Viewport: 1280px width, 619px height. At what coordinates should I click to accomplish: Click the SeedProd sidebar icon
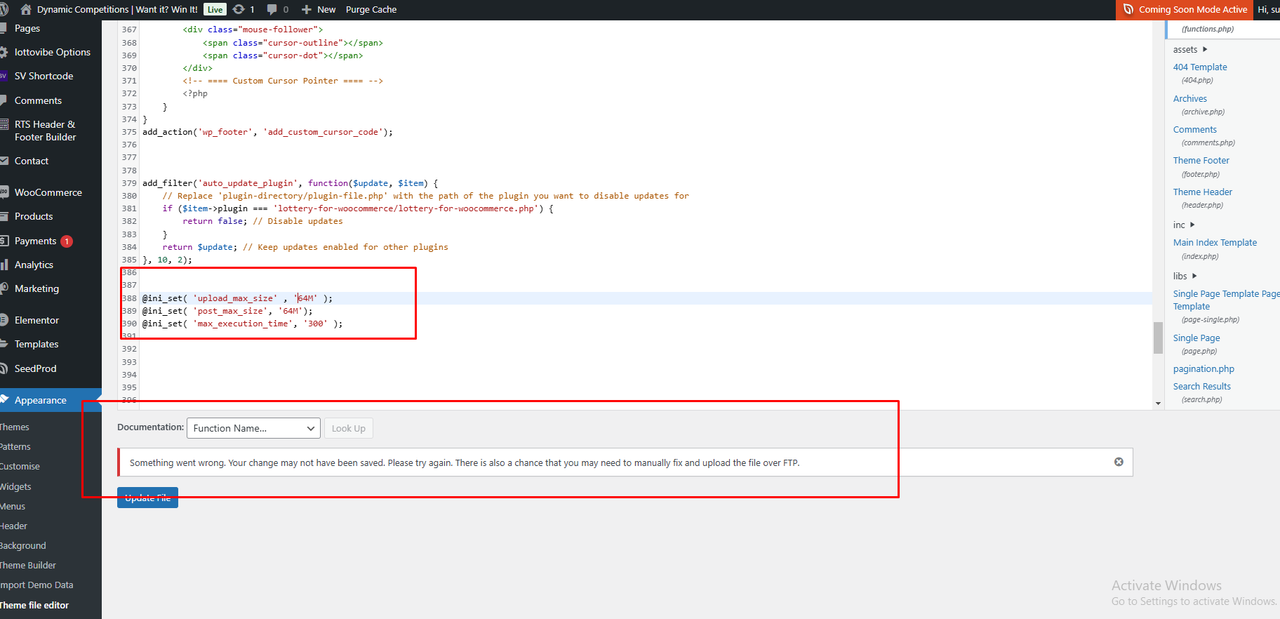3,368
